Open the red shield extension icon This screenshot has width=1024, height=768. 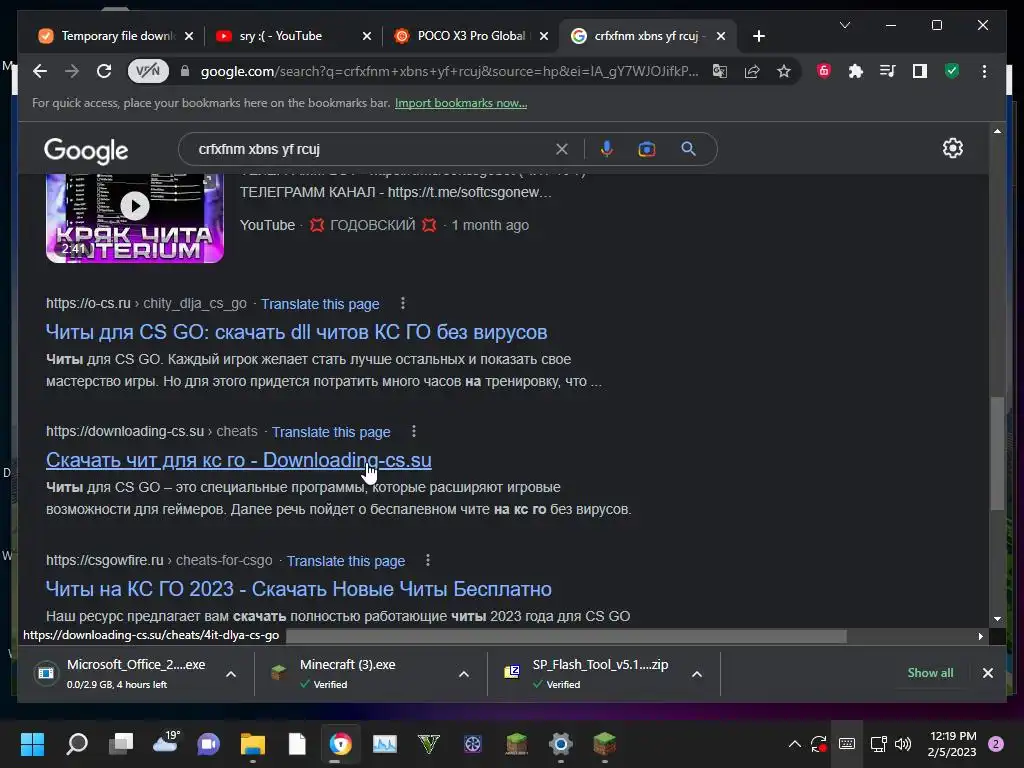coord(824,71)
